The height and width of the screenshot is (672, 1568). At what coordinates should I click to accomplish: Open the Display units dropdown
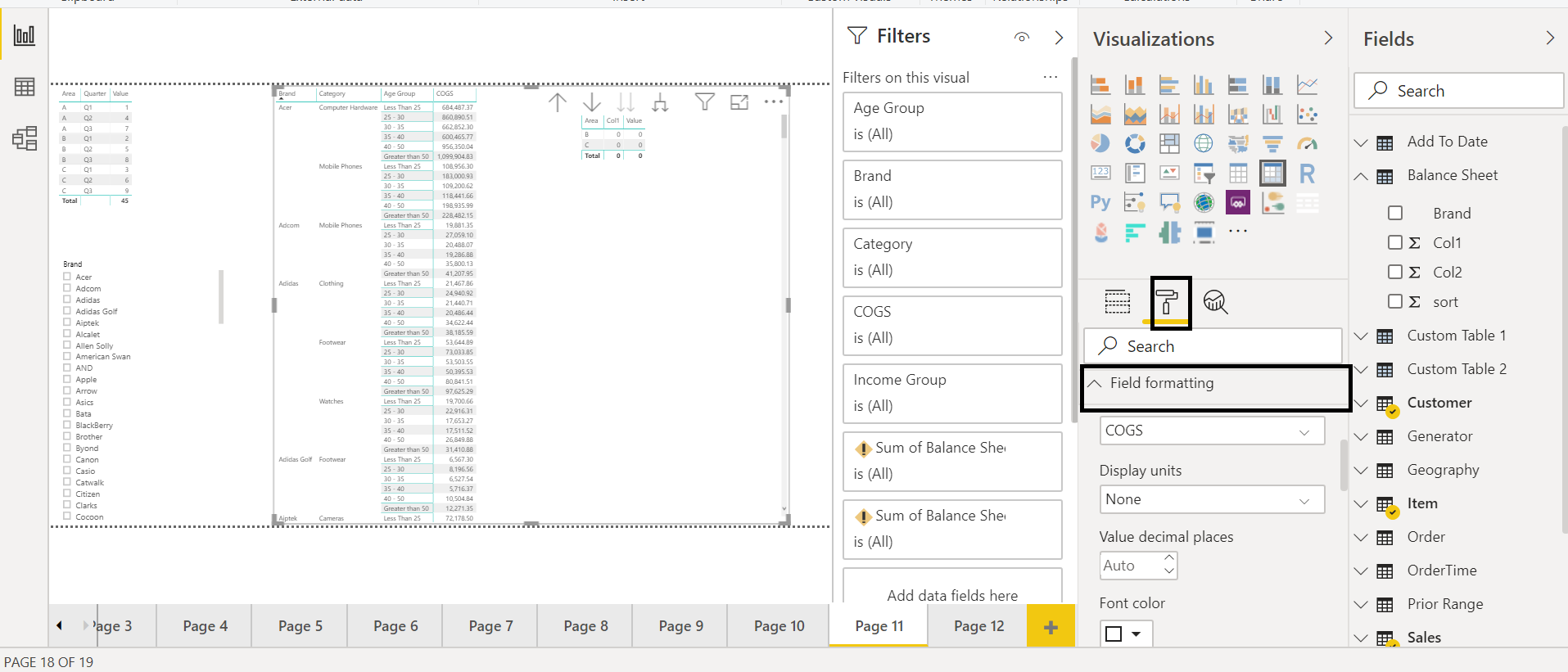click(x=1212, y=499)
